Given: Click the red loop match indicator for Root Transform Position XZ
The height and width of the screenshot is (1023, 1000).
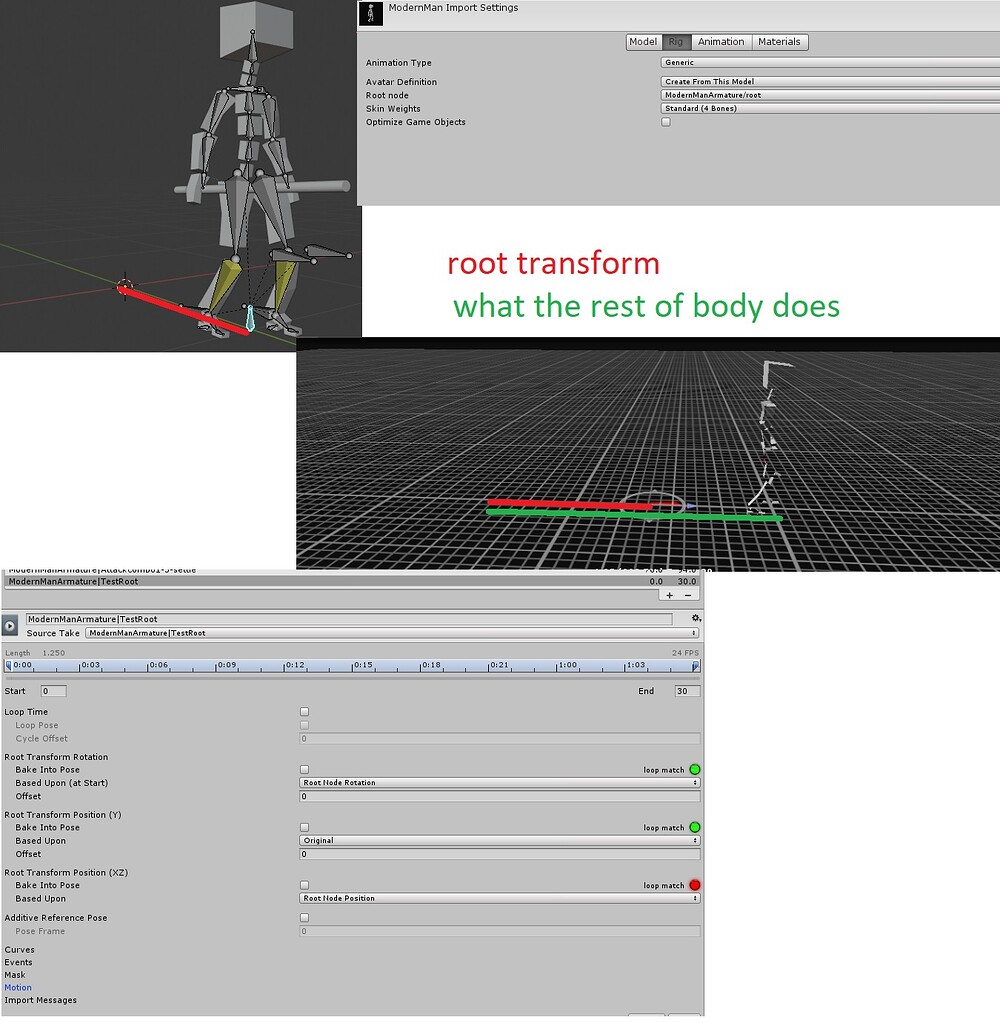Looking at the screenshot, I should coord(697,885).
